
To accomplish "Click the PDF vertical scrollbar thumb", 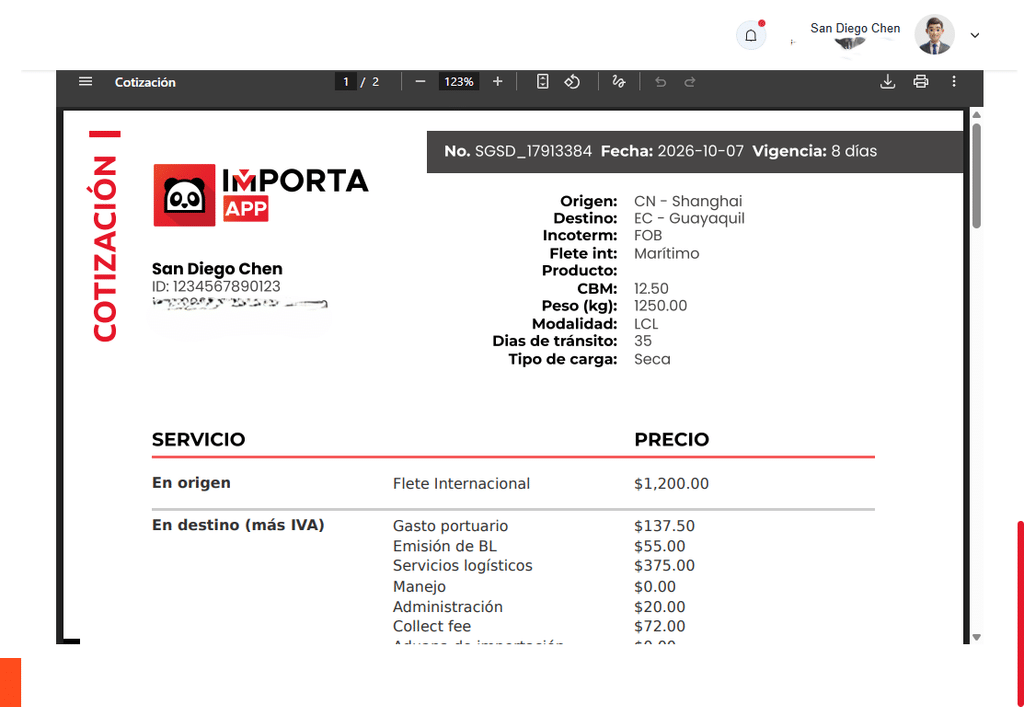I will [x=976, y=175].
